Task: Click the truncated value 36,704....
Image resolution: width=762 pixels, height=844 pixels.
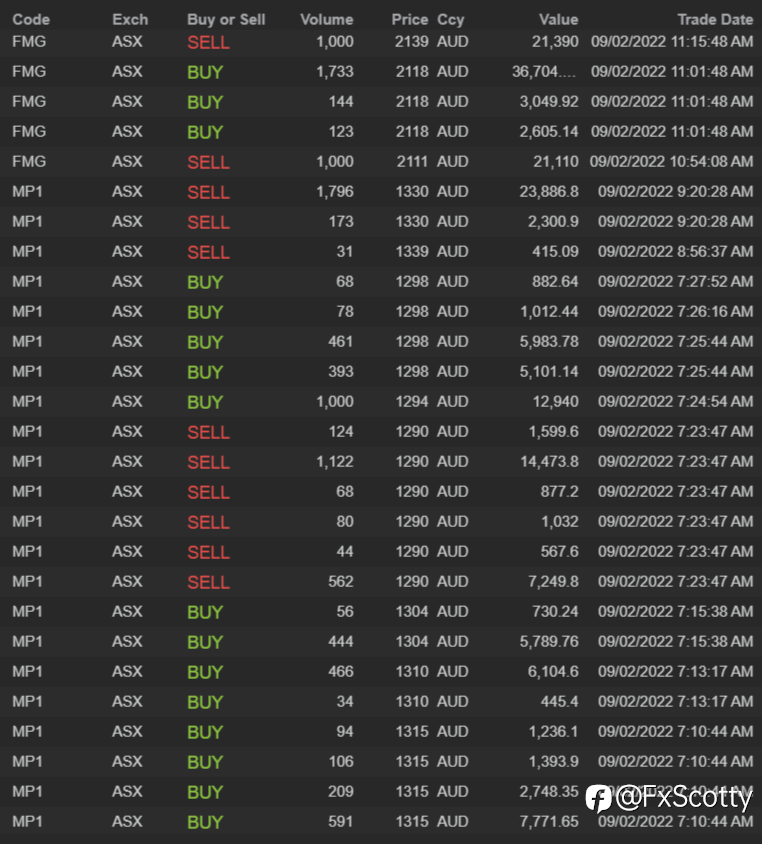Action: (544, 72)
